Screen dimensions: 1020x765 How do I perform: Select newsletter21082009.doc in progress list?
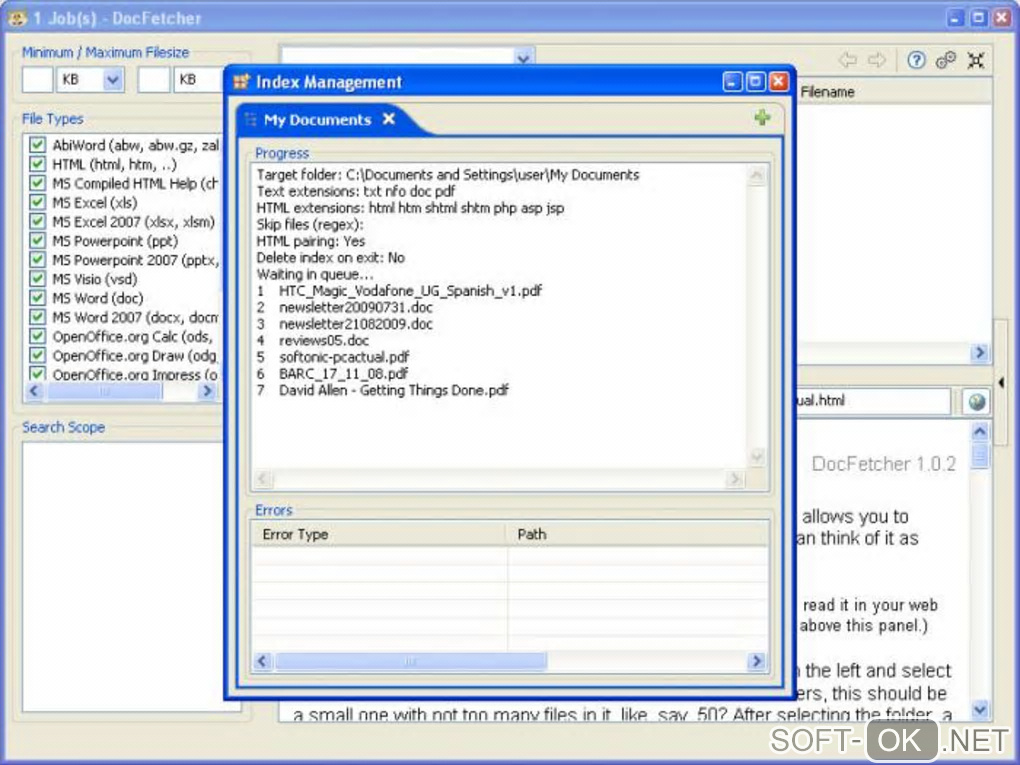coord(355,324)
